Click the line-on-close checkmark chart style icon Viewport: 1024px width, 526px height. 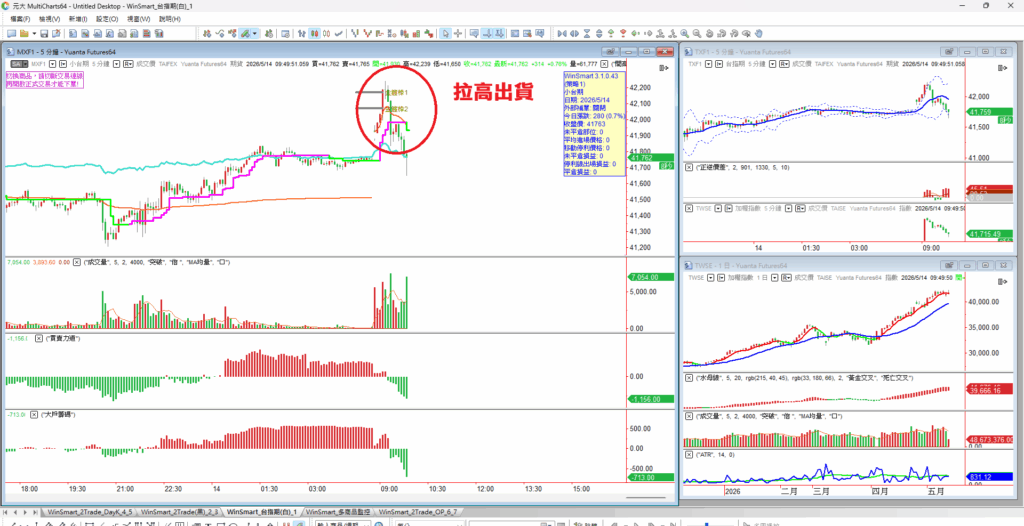(x=339, y=33)
